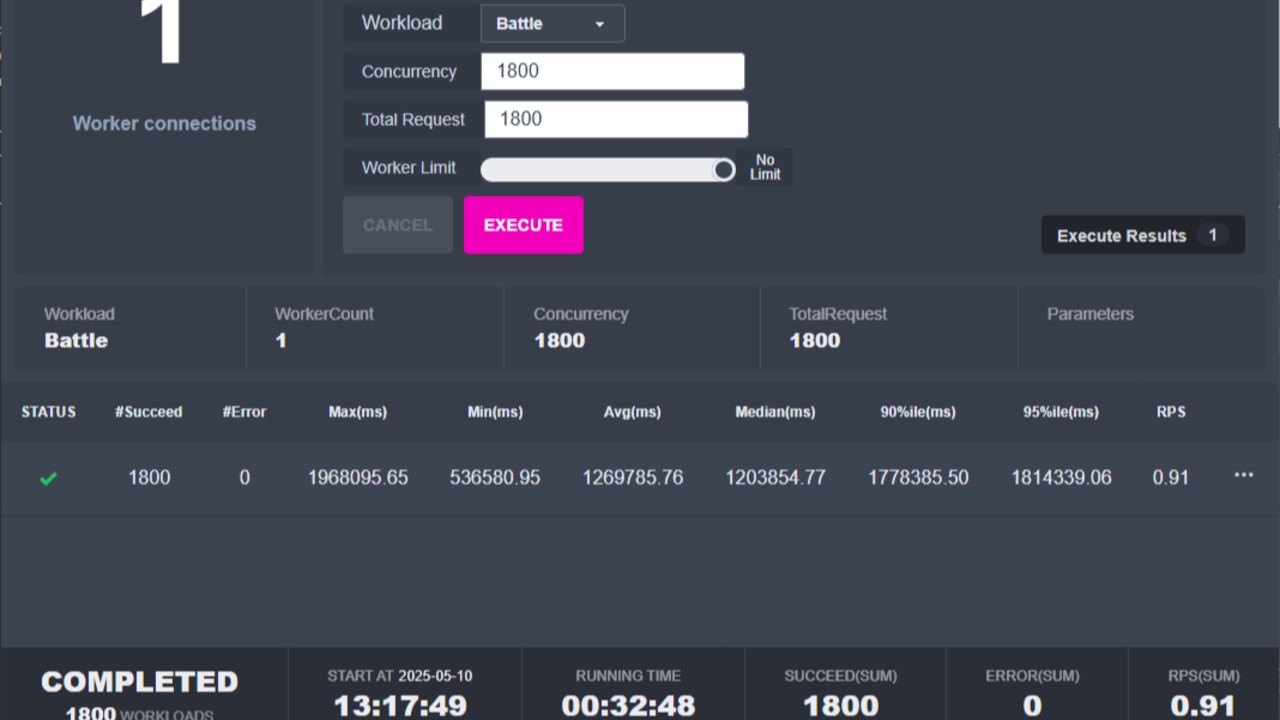Click the Worker connections counter

tap(164, 80)
